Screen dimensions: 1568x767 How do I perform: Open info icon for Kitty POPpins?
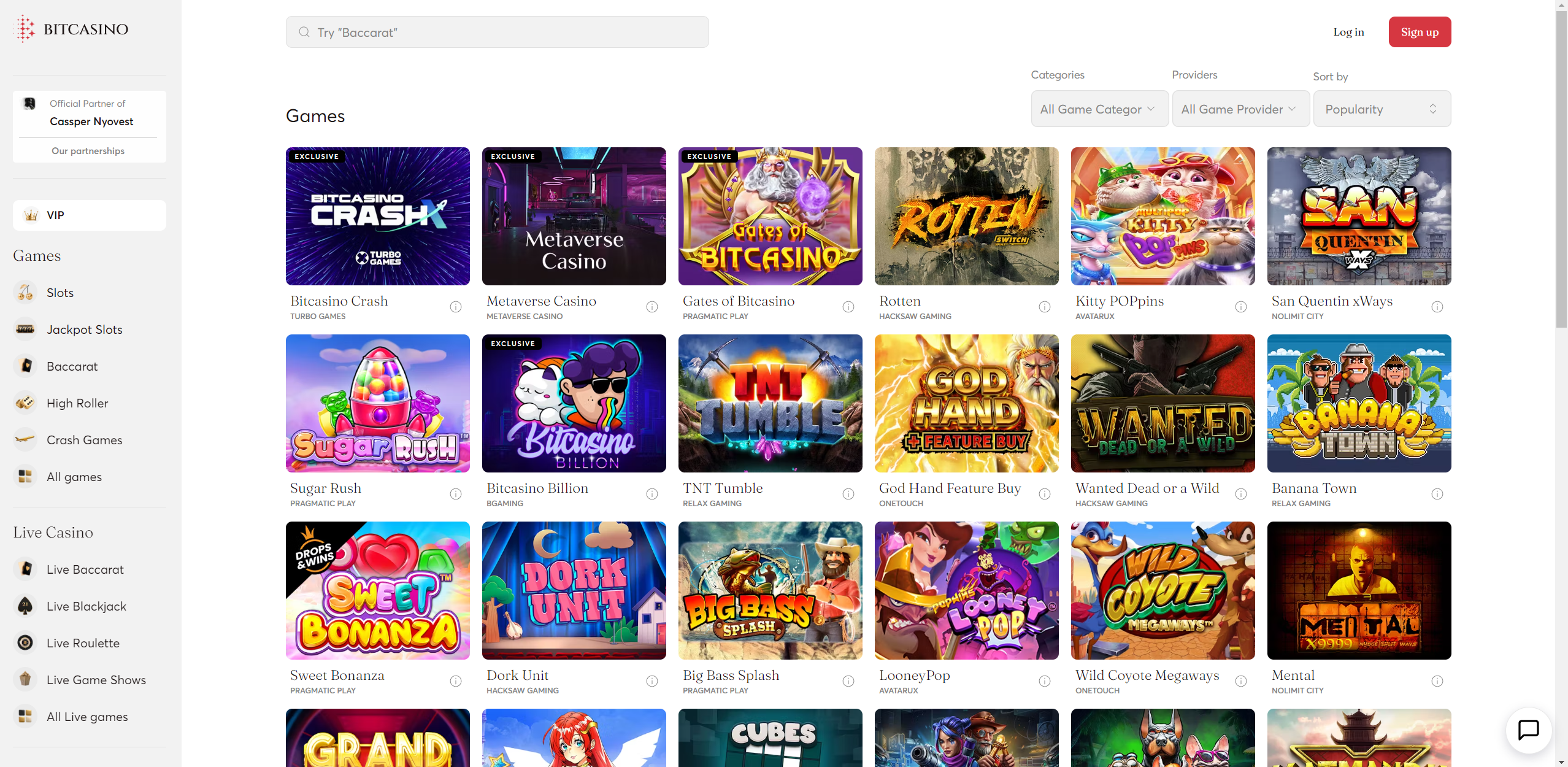[1241, 307]
